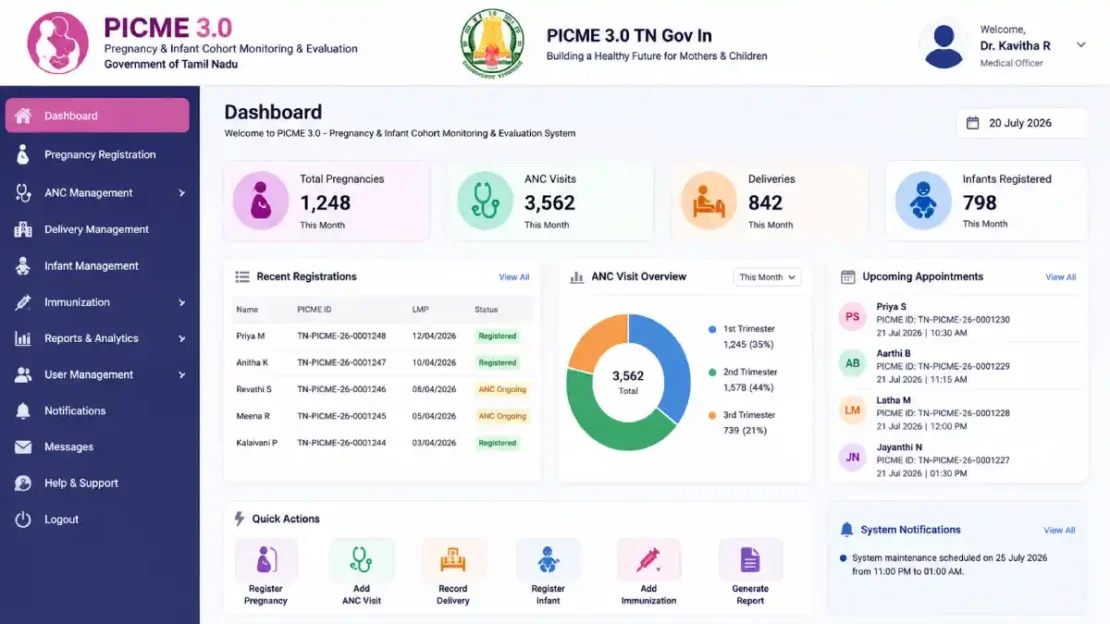Click the User Management people icon
1110x624 pixels.
(23, 375)
